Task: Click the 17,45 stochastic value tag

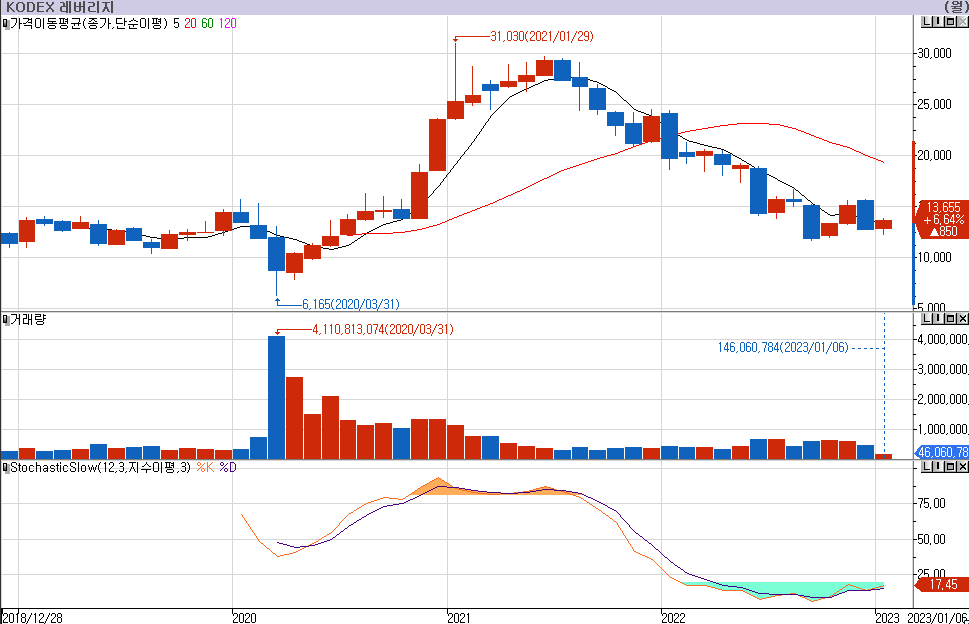Action: [x=943, y=584]
